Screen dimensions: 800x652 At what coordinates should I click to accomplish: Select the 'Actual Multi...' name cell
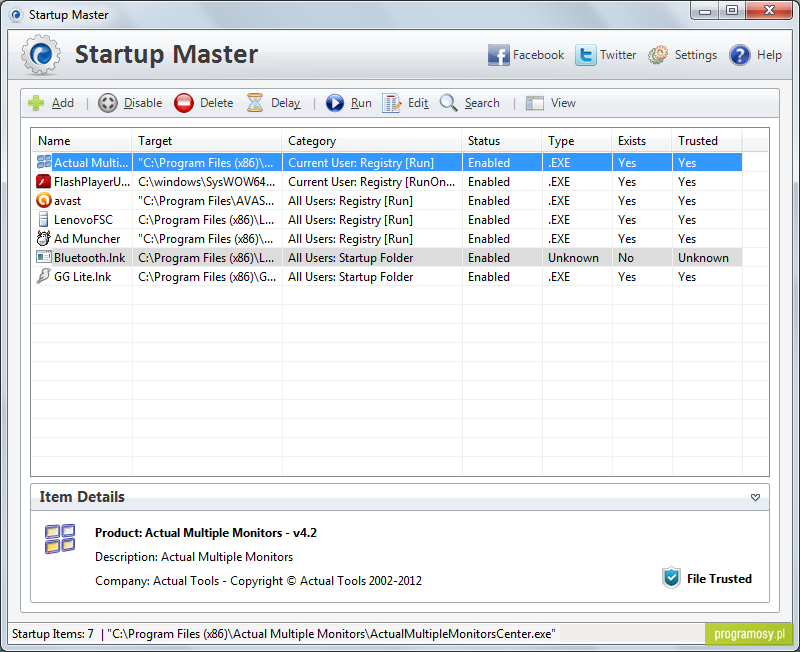(91, 163)
